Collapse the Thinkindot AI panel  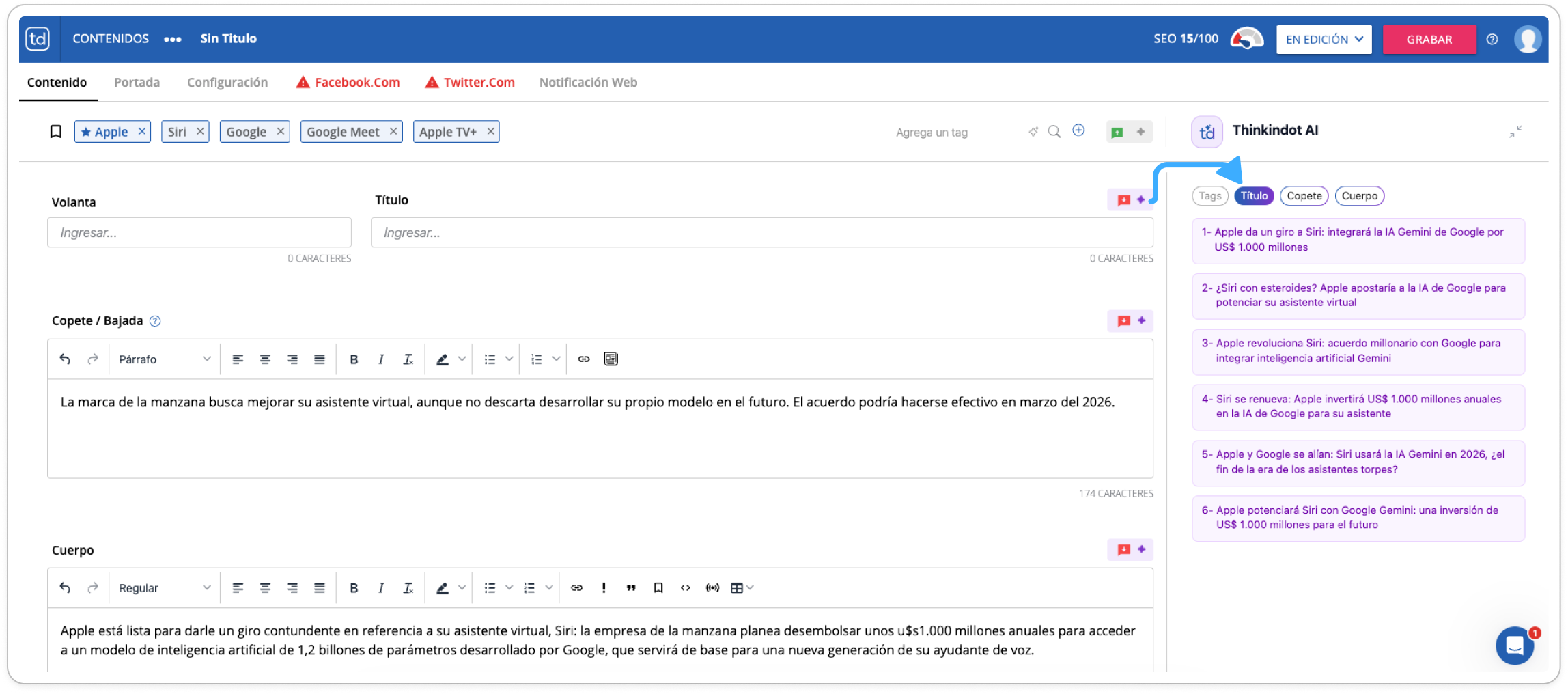[x=1516, y=131]
